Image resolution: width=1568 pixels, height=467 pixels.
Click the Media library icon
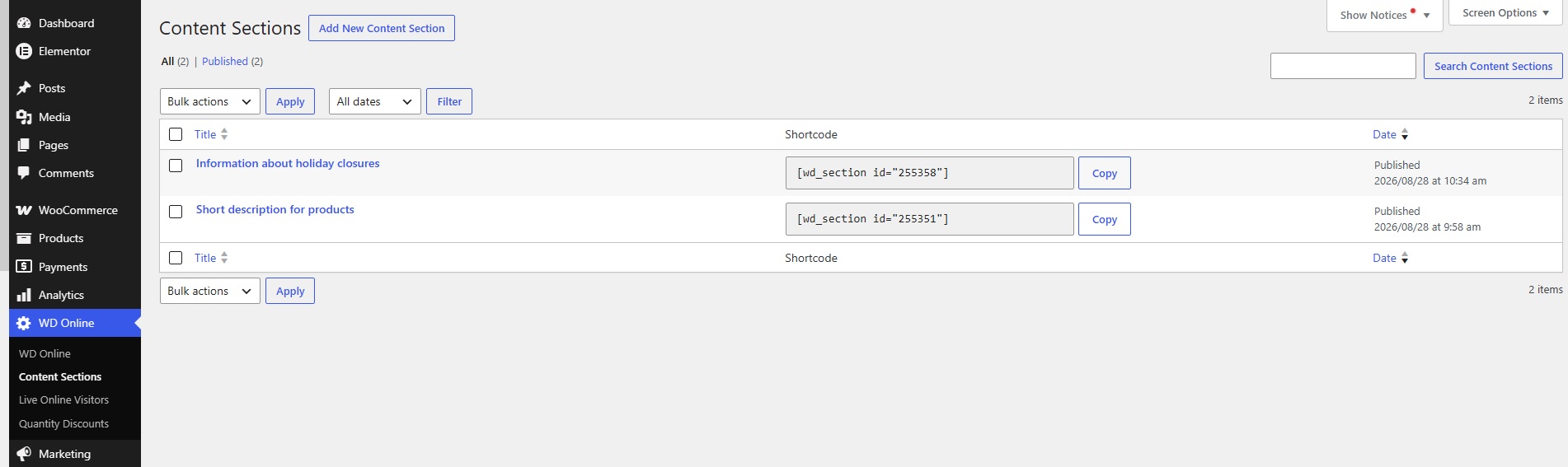point(24,117)
